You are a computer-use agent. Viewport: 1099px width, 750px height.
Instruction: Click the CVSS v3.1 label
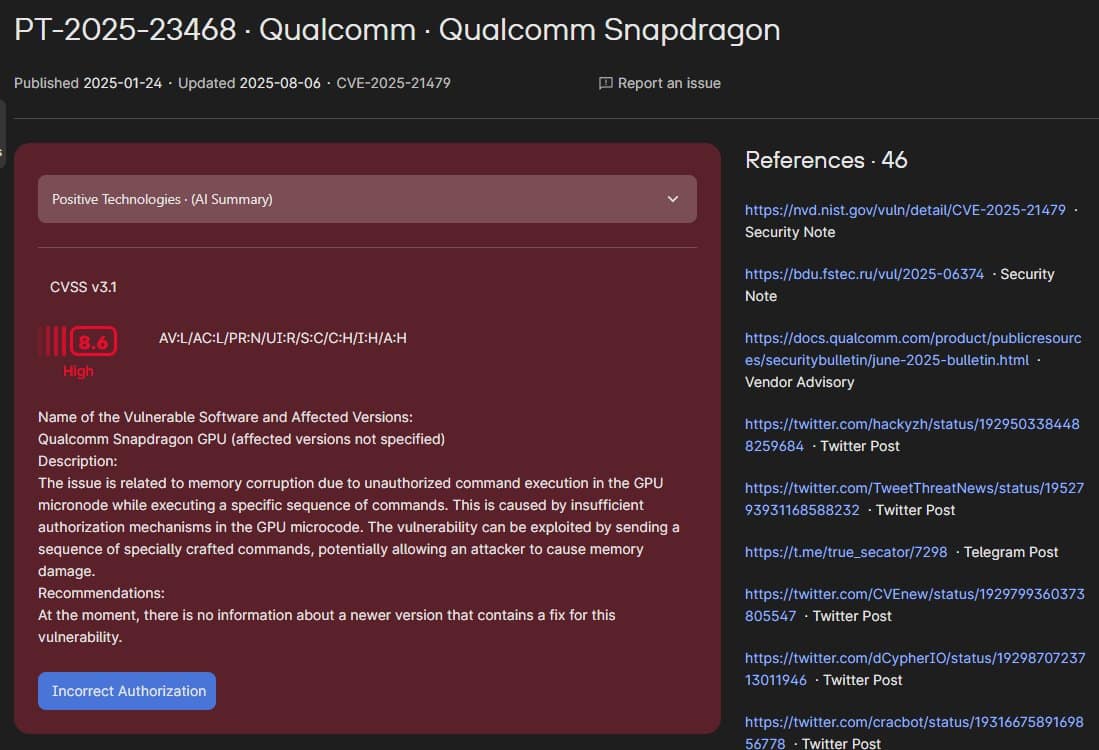coord(83,287)
